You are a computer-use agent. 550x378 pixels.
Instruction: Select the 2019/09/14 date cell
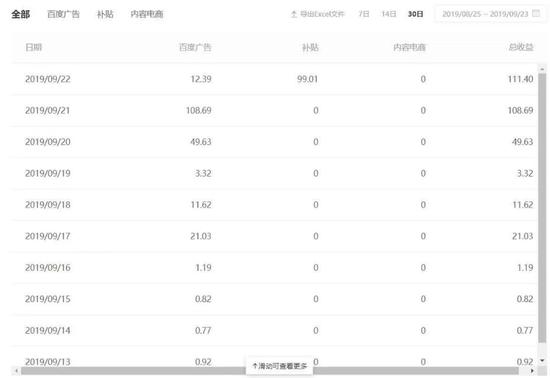pos(48,330)
